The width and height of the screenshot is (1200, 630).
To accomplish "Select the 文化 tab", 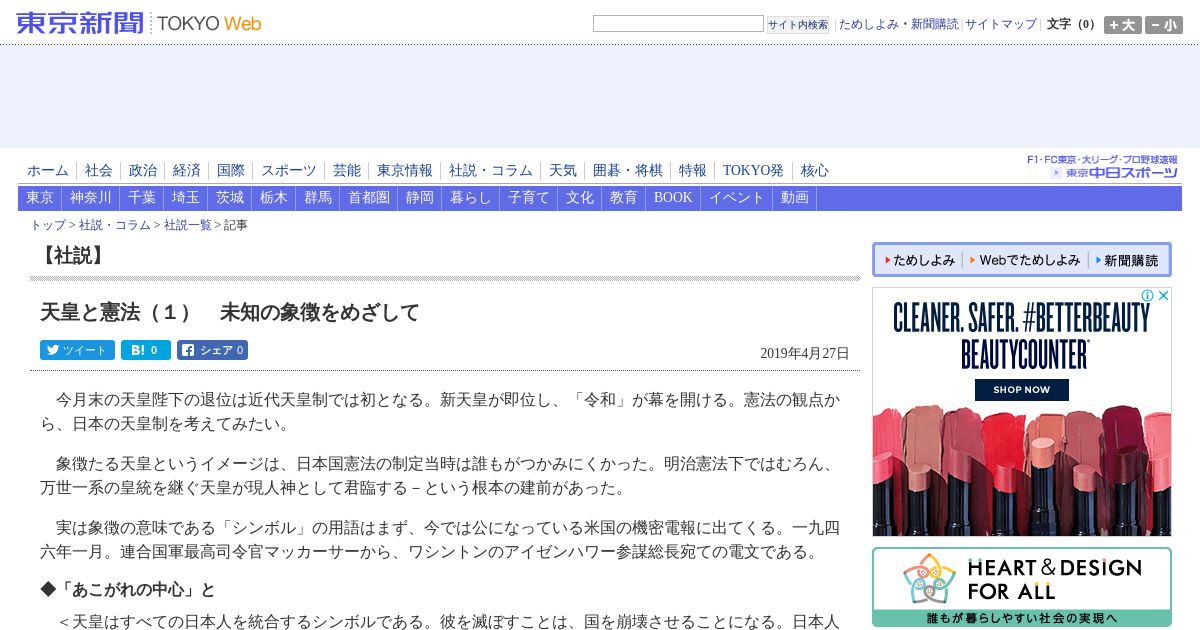I will tap(580, 198).
